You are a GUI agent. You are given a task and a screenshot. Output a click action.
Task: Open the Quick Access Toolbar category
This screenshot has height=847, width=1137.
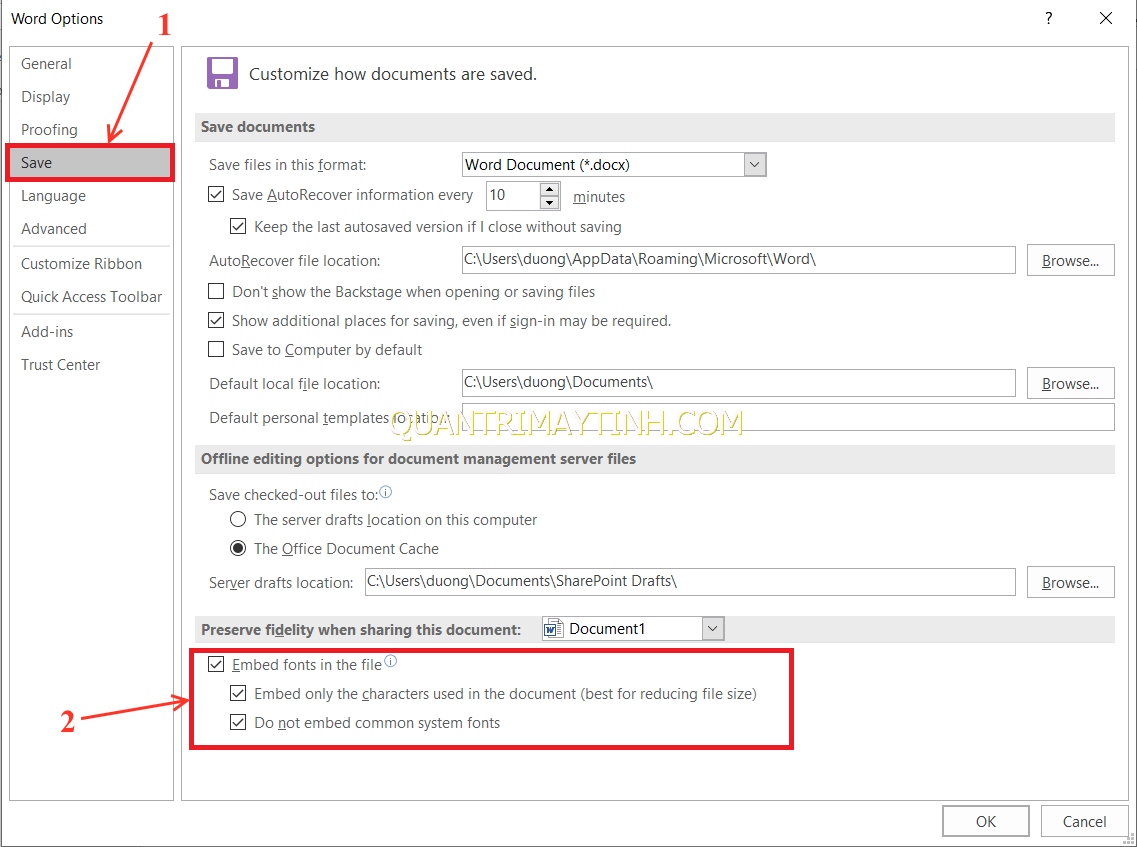pos(91,297)
